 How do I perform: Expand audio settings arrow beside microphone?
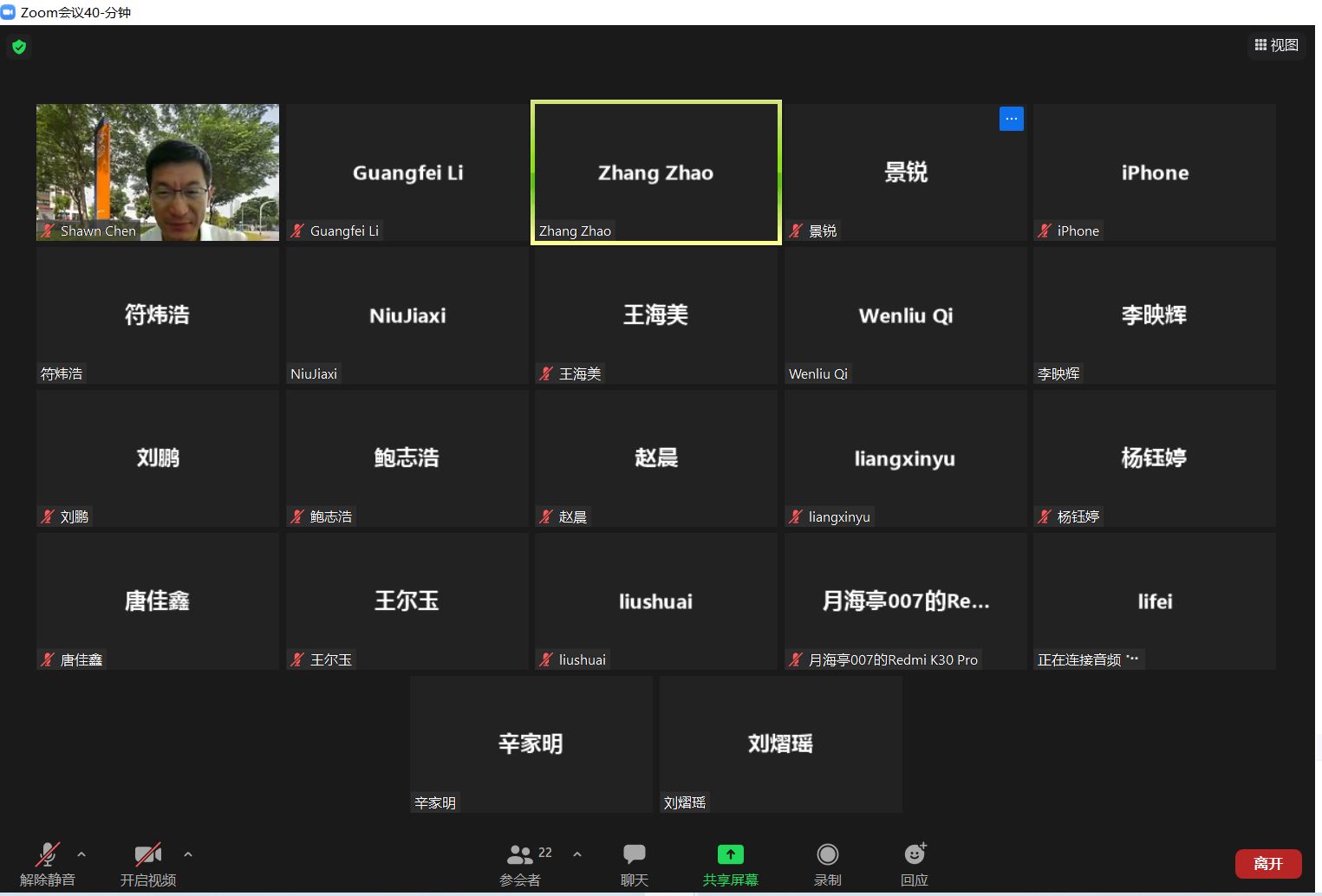pos(81,854)
